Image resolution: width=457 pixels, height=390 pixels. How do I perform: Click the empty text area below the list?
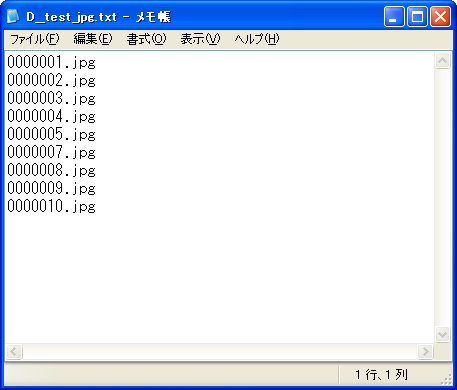[219, 278]
